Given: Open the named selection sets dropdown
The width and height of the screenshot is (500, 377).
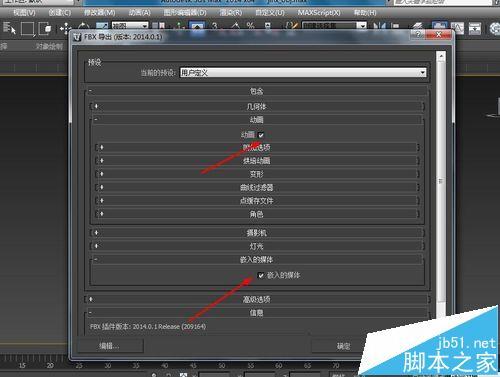Looking at the screenshot, I should [x=334, y=26].
